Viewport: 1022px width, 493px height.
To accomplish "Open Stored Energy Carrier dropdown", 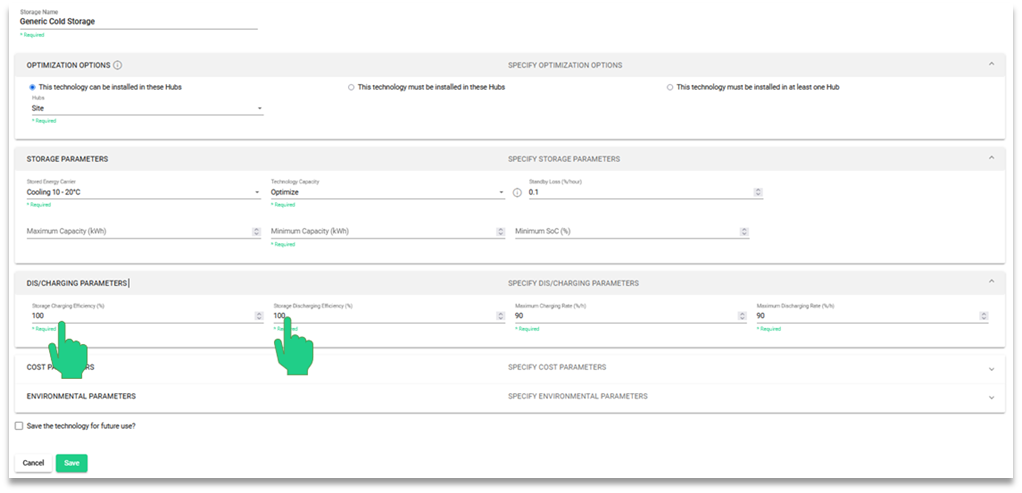I will coord(143,192).
